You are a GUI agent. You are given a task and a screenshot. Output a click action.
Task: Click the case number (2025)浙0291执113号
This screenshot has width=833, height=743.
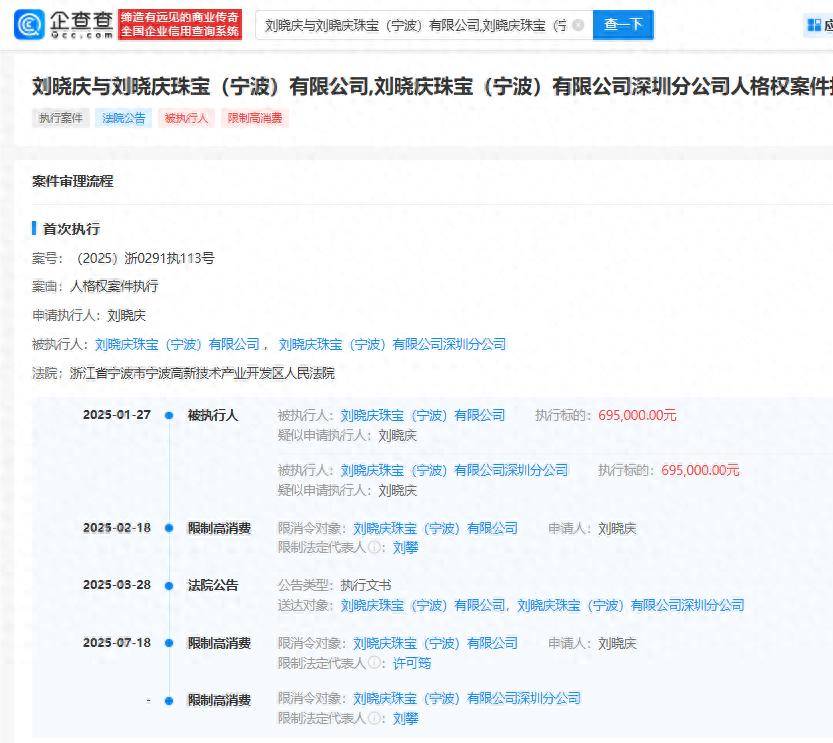pyautogui.click(x=143, y=258)
